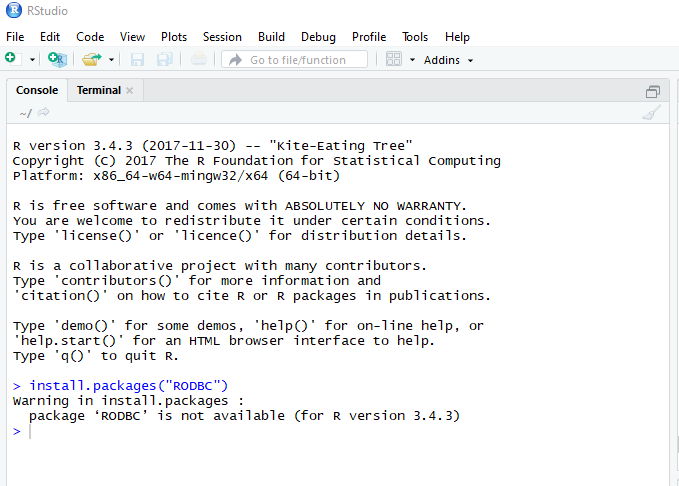Close the Terminal tab
679x486 pixels.
[129, 91]
